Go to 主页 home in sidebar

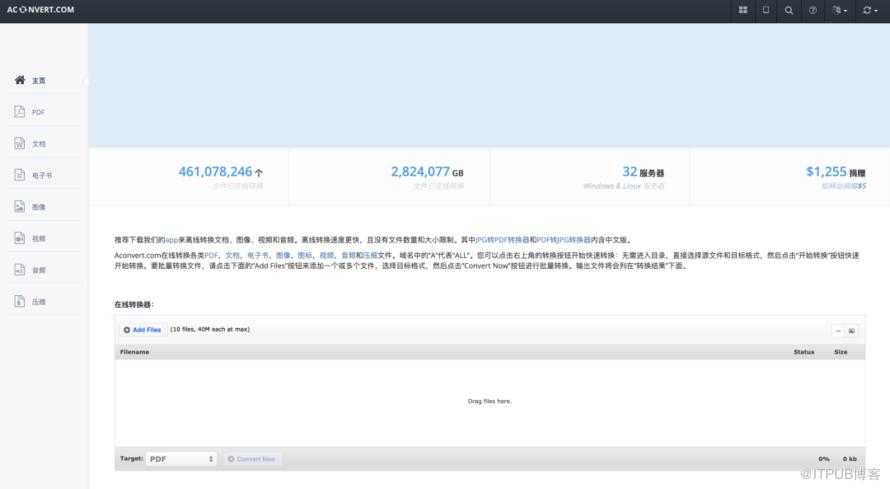38,80
